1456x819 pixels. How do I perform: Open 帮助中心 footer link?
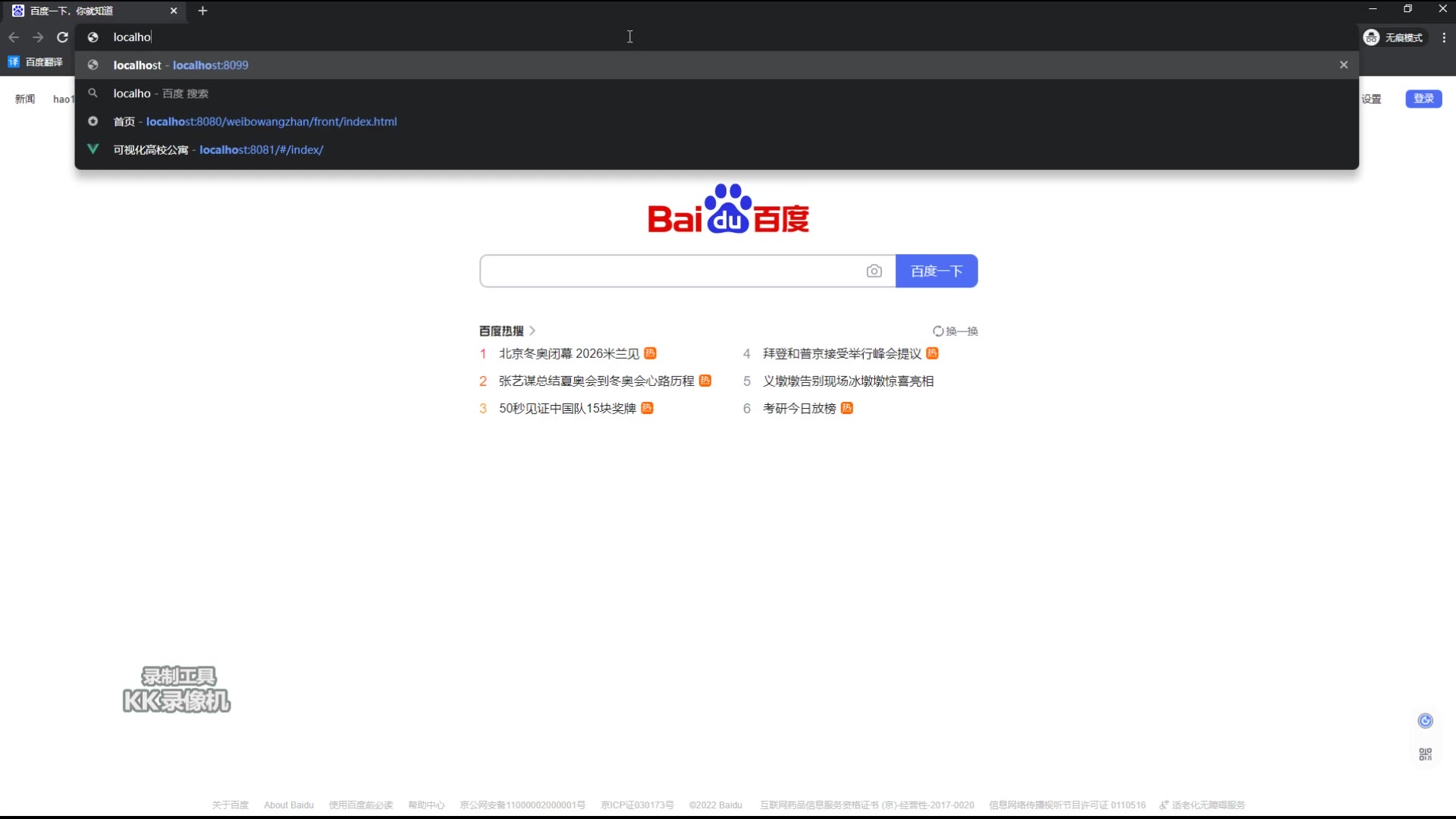pyautogui.click(x=426, y=805)
